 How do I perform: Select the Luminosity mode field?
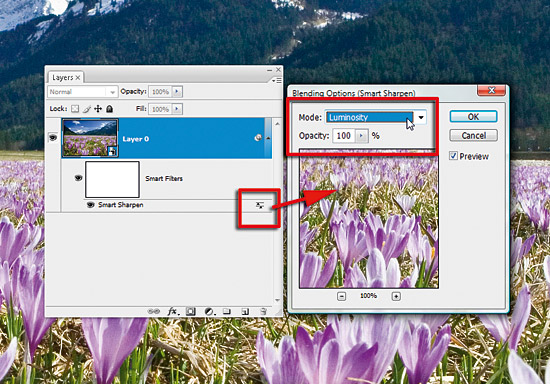click(x=369, y=117)
